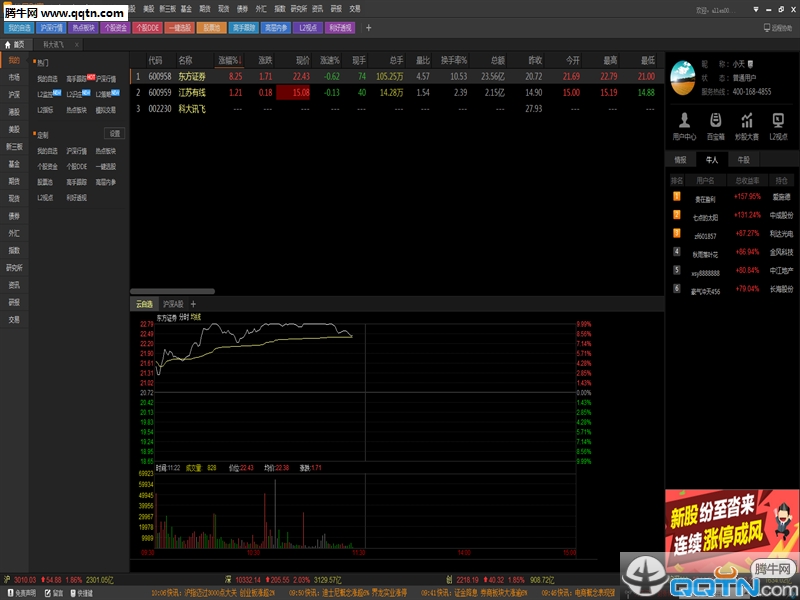This screenshot has height=600, width=800.
Task: Click the 股票池 orange toolbar button
Action: (x=212, y=28)
